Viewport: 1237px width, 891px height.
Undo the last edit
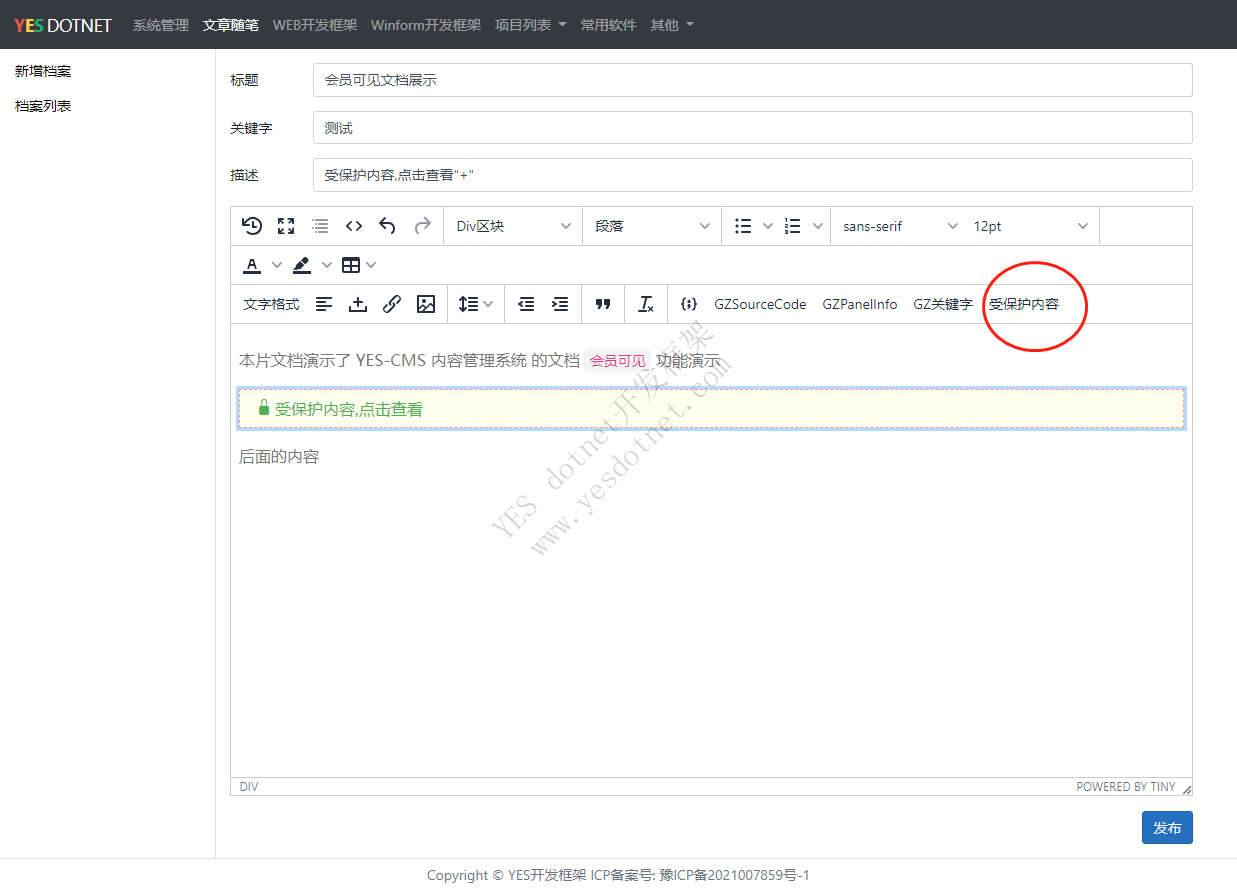click(387, 226)
